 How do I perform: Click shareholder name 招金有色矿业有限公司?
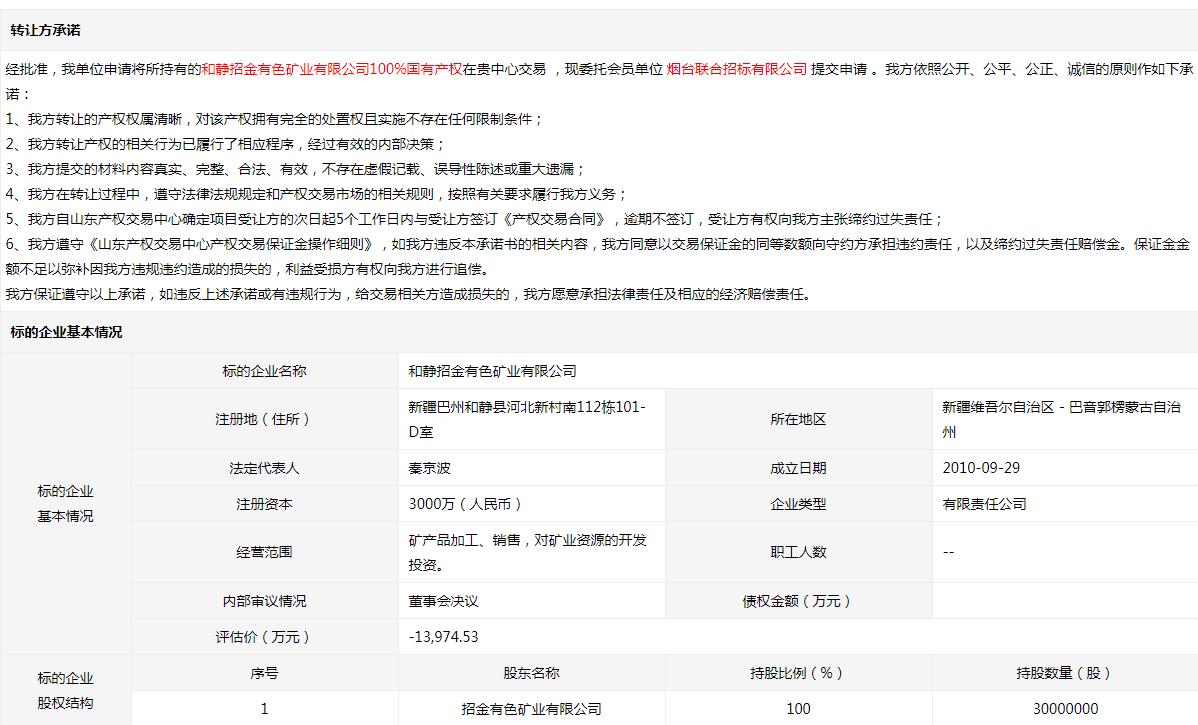click(x=531, y=709)
